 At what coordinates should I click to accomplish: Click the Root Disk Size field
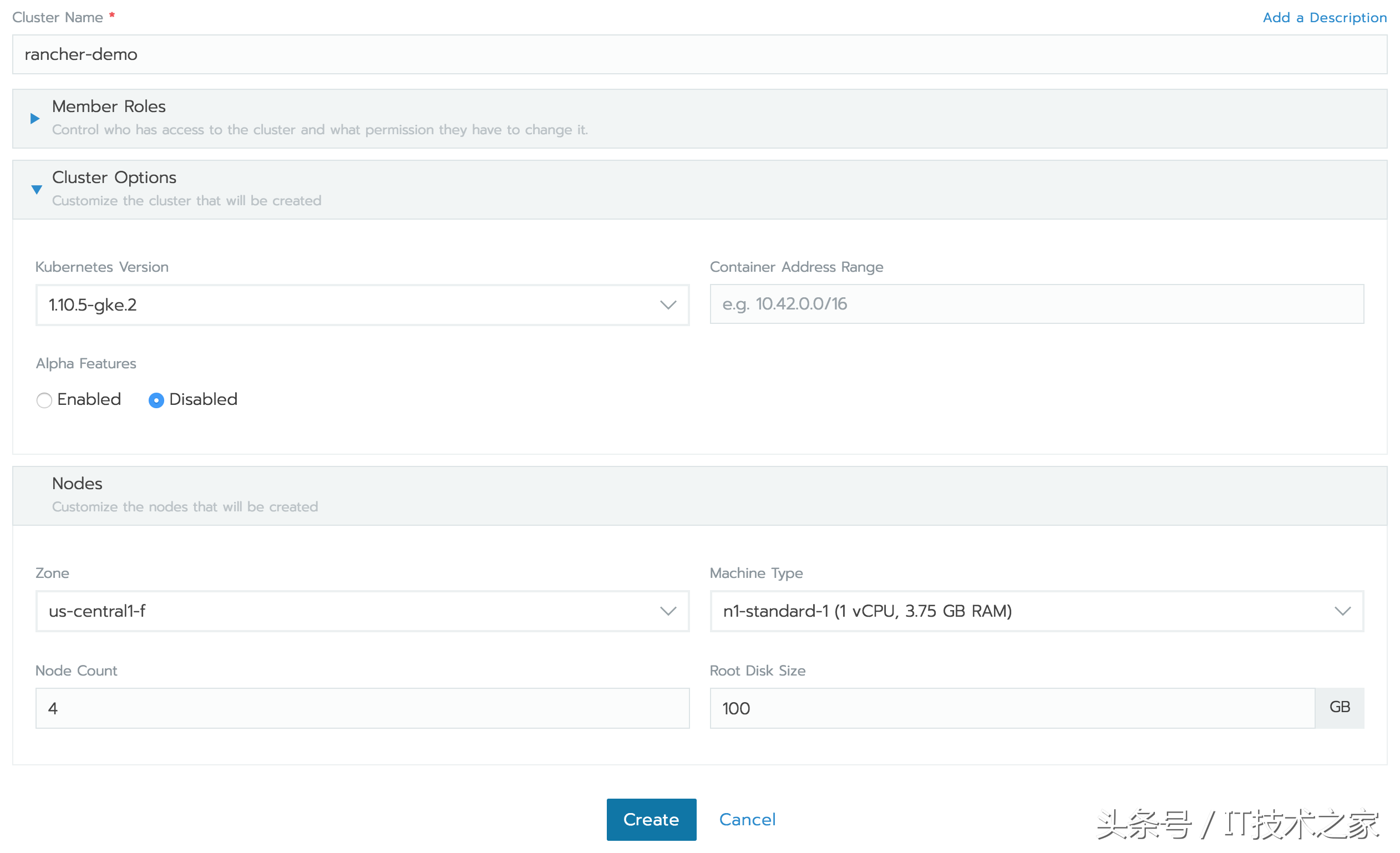coord(1011,708)
